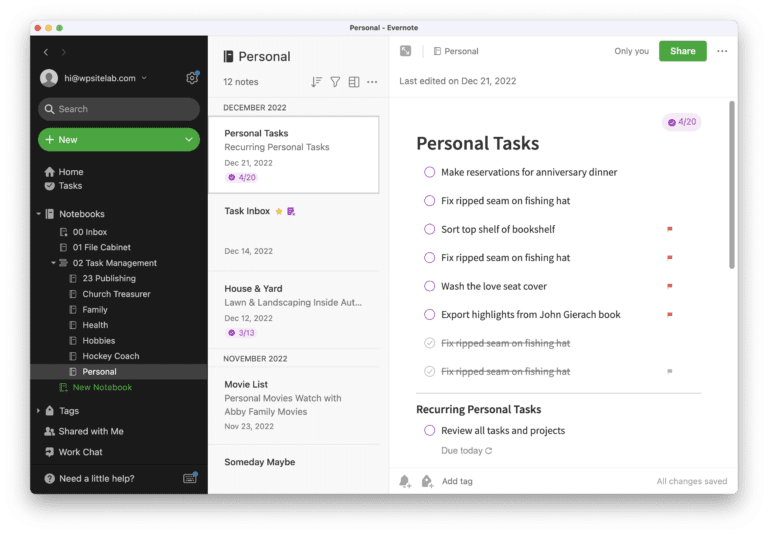The height and width of the screenshot is (534, 768).
Task: Open settings gear icon in sidebar
Action: point(192,78)
